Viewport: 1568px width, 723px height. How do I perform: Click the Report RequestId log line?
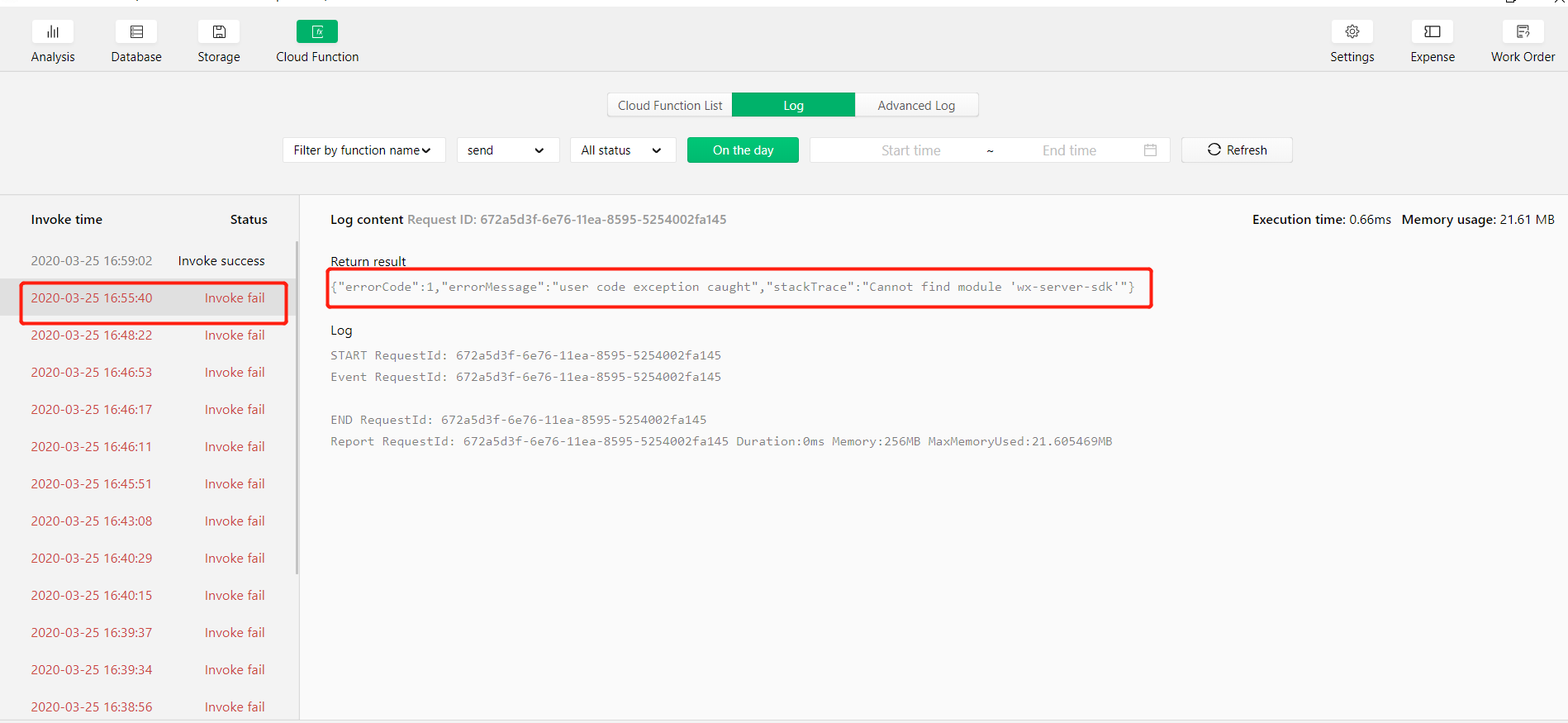(721, 441)
